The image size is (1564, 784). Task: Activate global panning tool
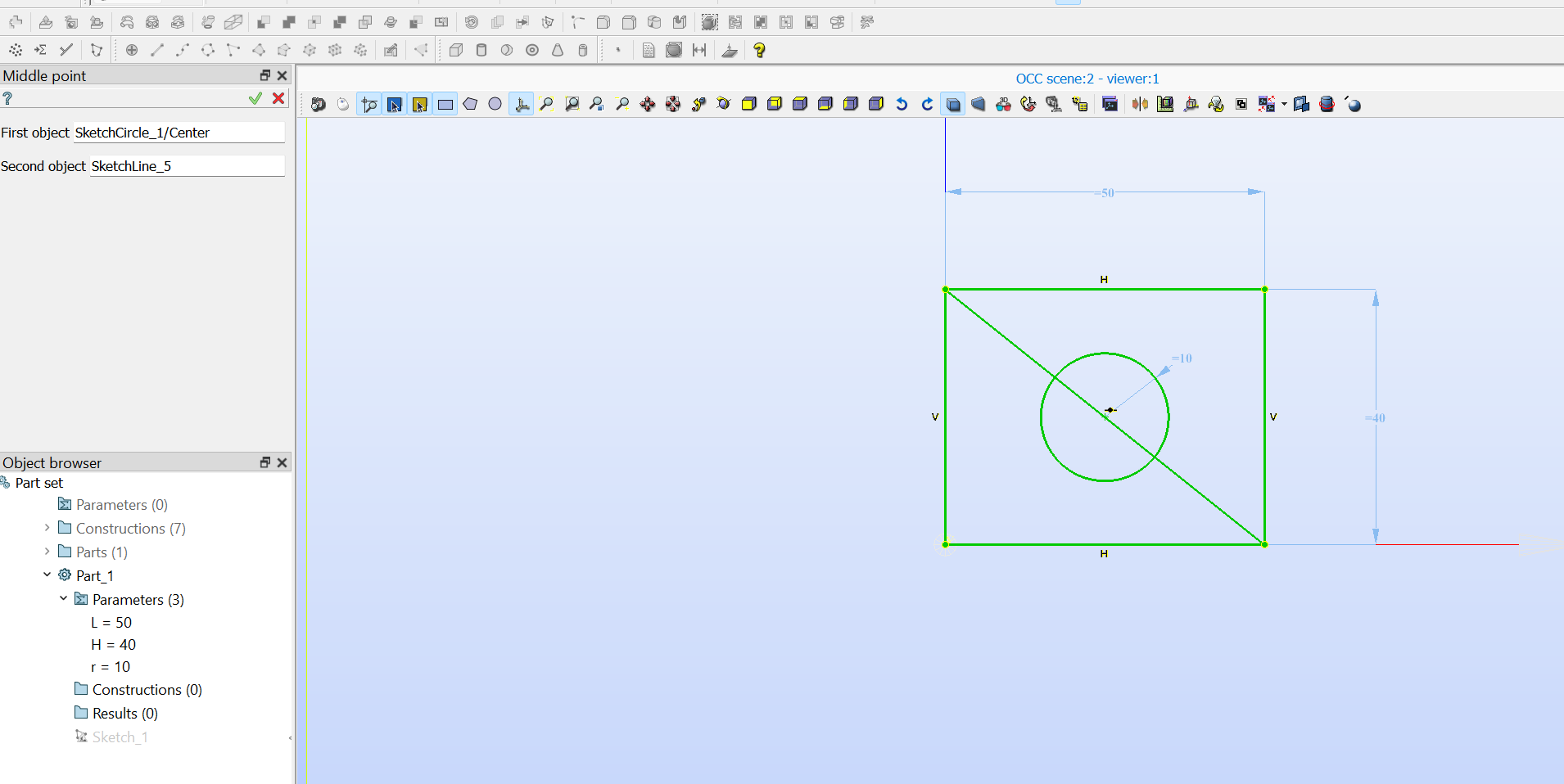pos(673,104)
